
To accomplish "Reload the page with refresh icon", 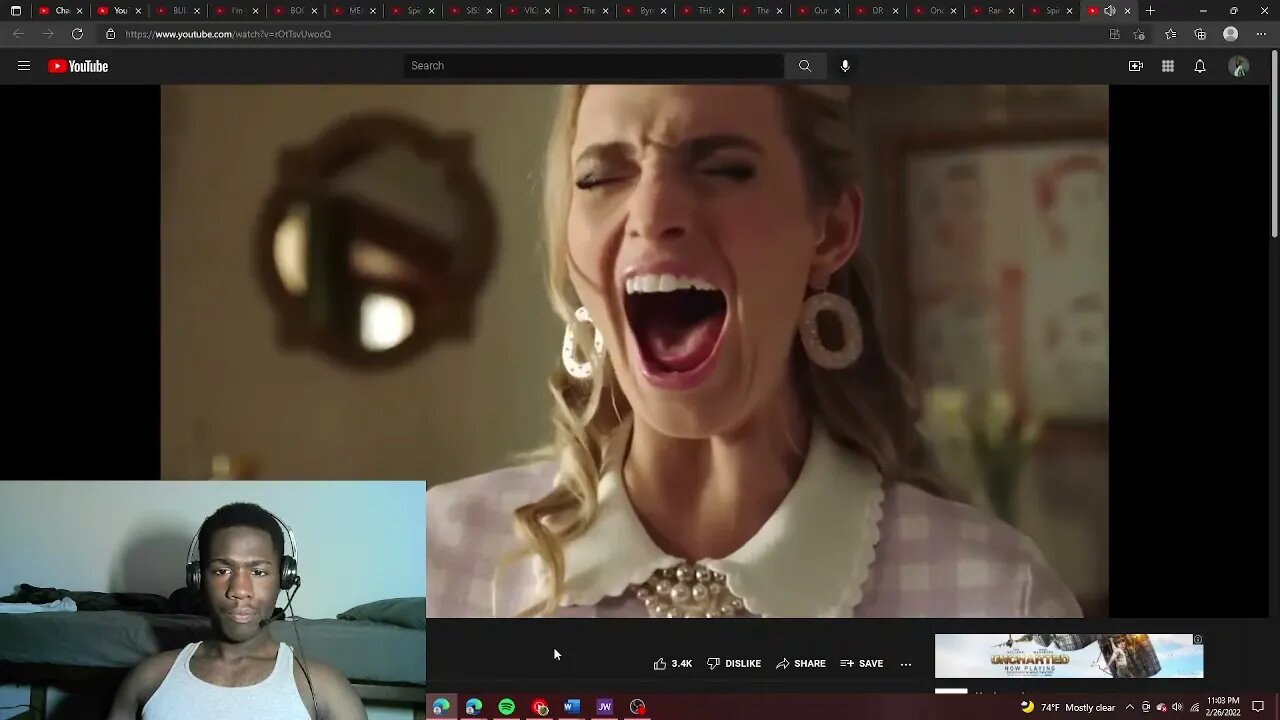I will click(x=77, y=34).
